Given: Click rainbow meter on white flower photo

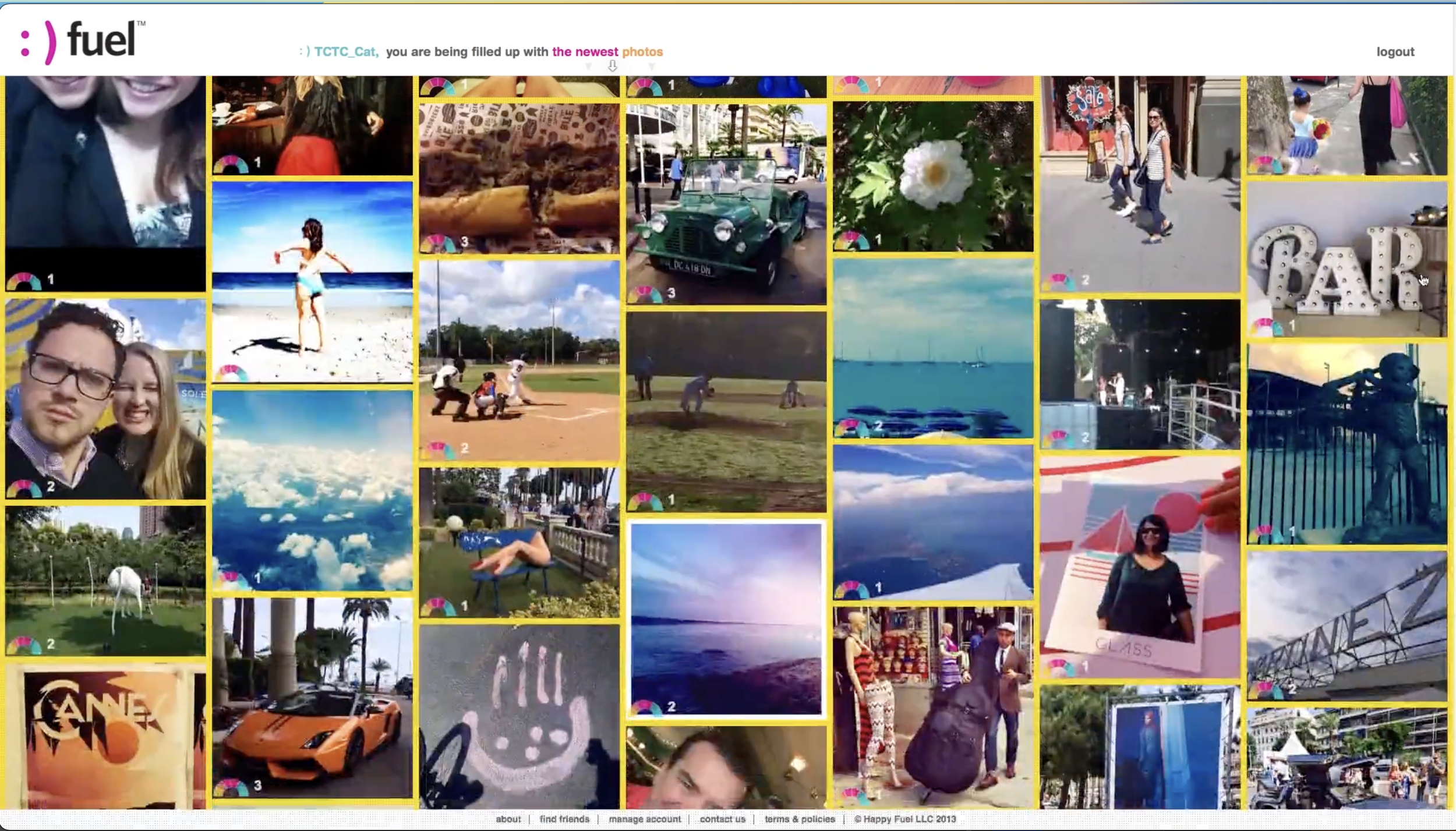Looking at the screenshot, I should (851, 241).
